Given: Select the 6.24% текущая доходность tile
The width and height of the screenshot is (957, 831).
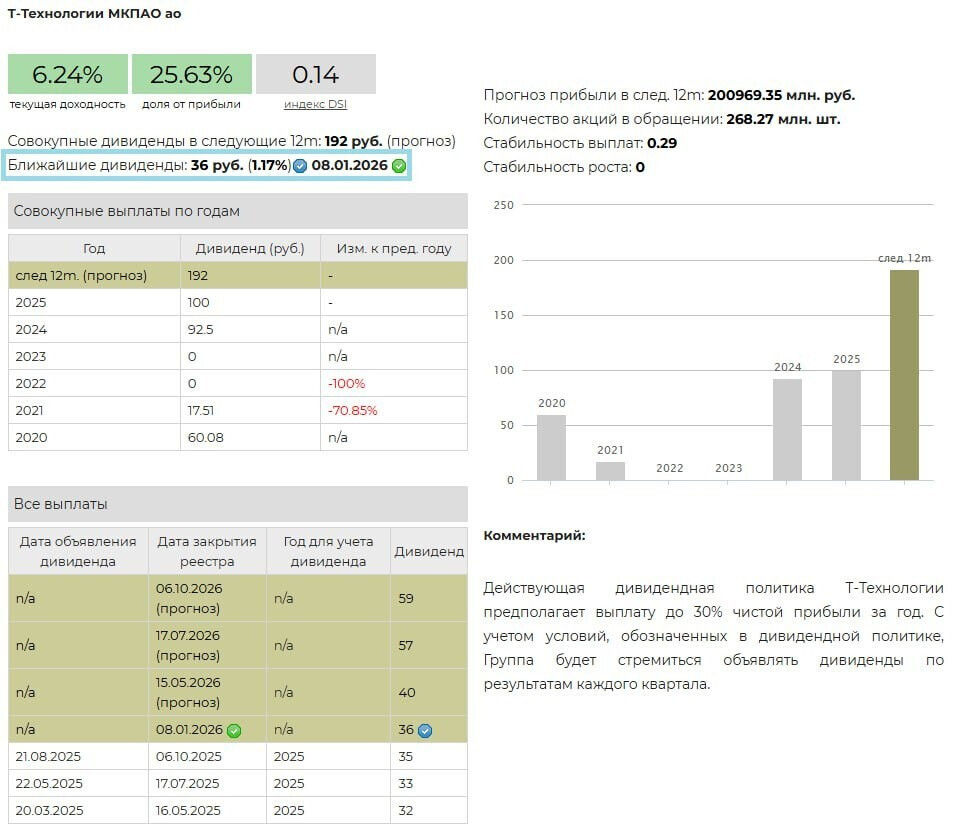Looking at the screenshot, I should pos(68,75).
